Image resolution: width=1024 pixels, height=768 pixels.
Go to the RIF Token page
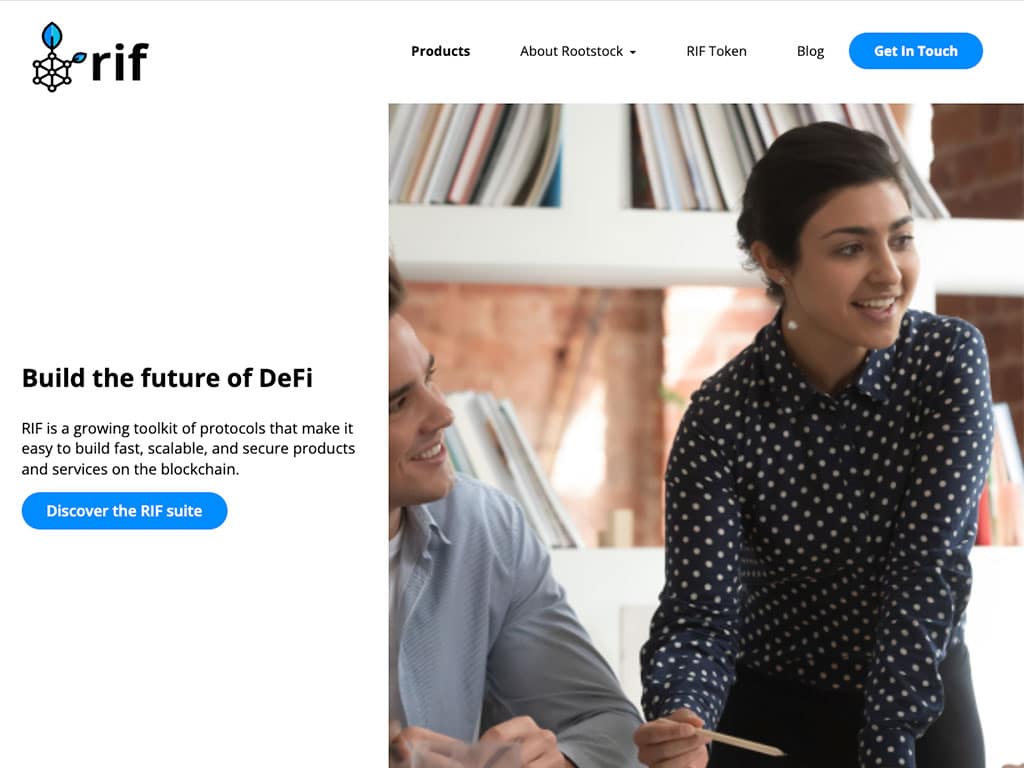coord(716,51)
